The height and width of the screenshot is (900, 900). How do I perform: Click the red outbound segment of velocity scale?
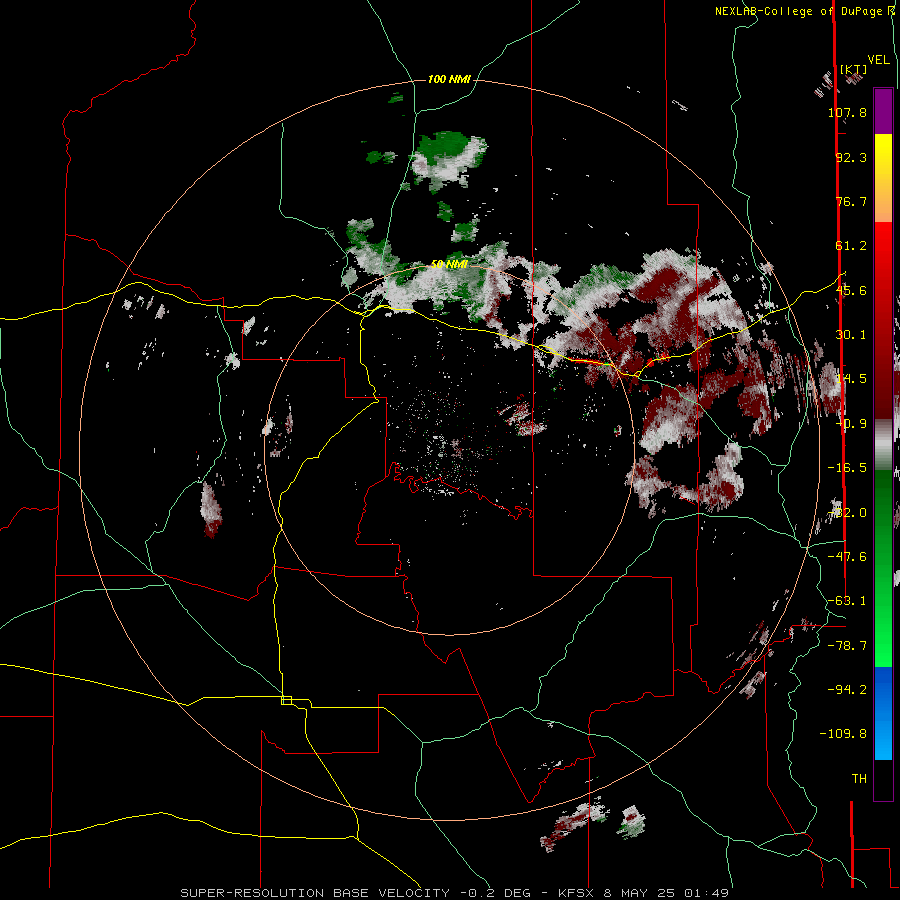(883, 320)
